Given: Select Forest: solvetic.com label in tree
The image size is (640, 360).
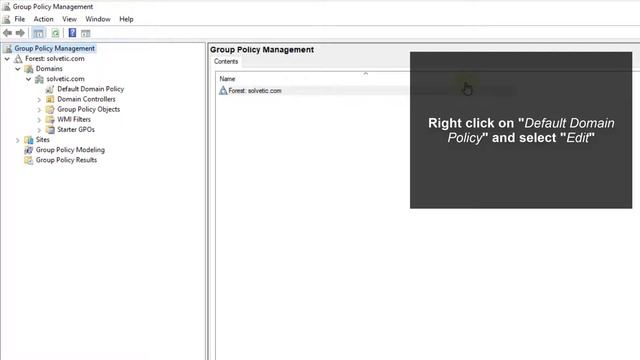Looking at the screenshot, I should [x=55, y=59].
